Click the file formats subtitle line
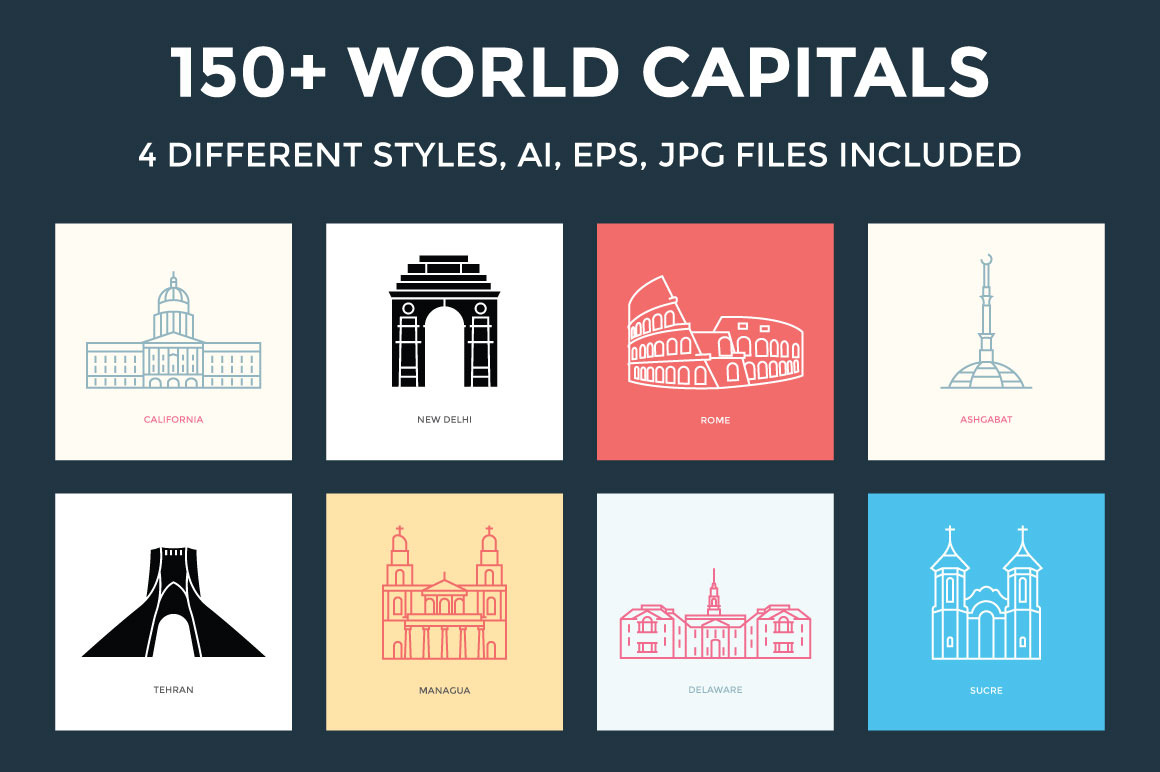Screen dimensions: 1160x772 point(580,155)
